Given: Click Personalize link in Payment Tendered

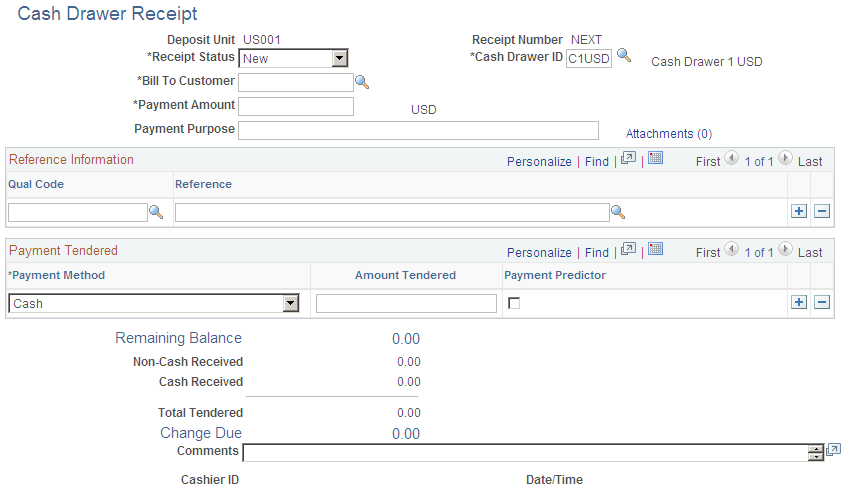Looking at the screenshot, I should [x=539, y=253].
